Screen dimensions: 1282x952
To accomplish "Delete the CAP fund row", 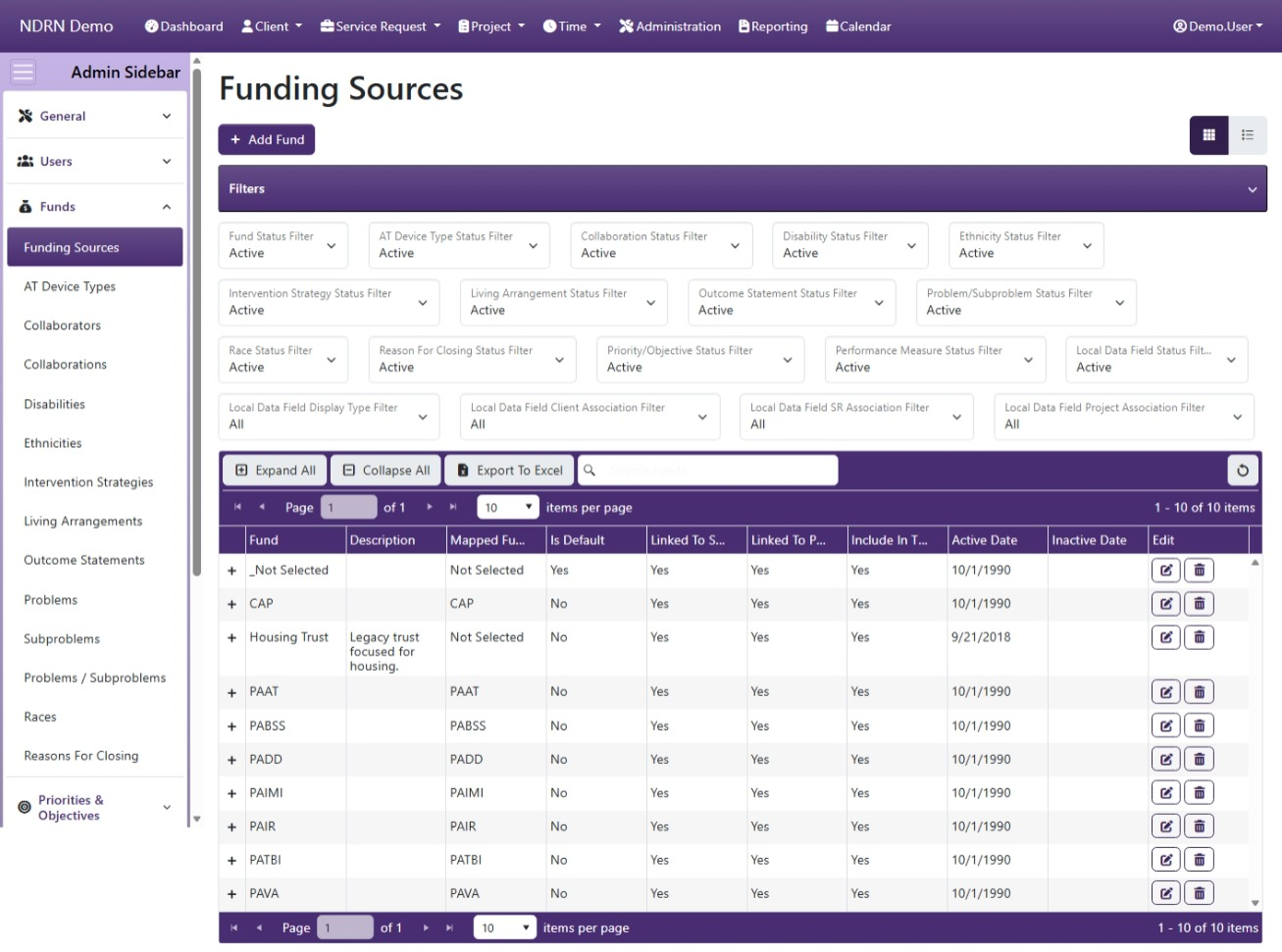I will pos(1199,604).
